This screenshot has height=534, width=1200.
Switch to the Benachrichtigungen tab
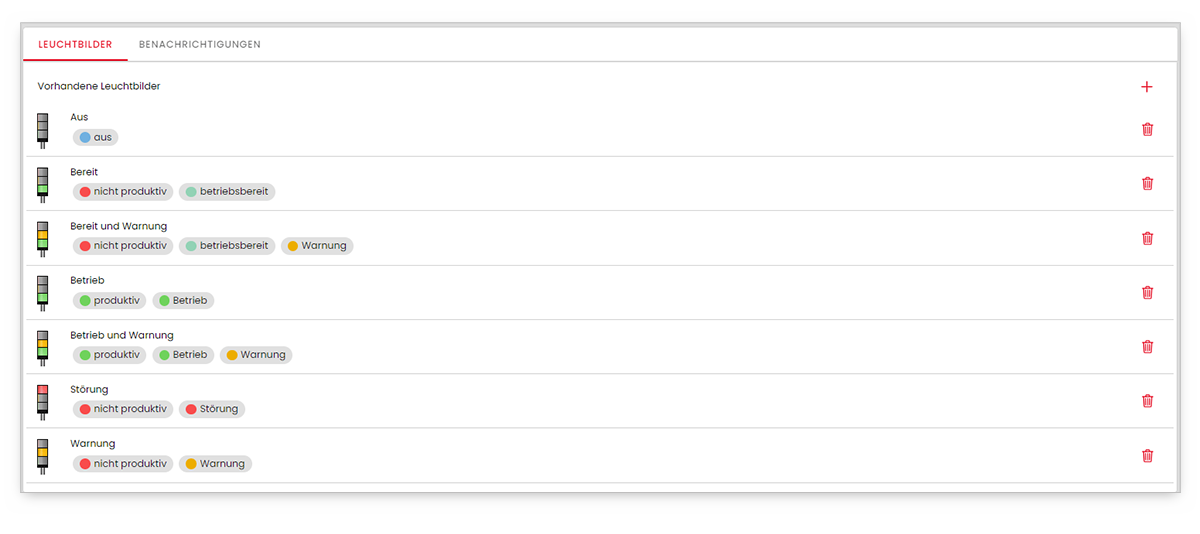200,45
